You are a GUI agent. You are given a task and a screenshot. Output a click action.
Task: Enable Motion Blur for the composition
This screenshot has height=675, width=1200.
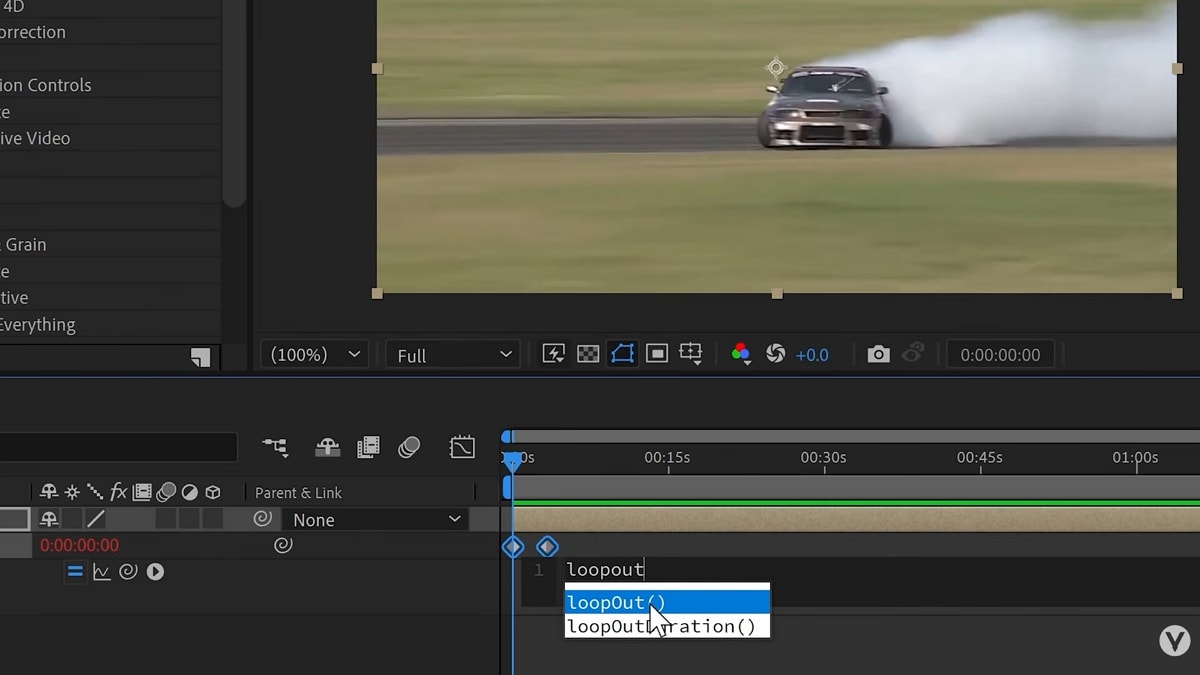409,447
